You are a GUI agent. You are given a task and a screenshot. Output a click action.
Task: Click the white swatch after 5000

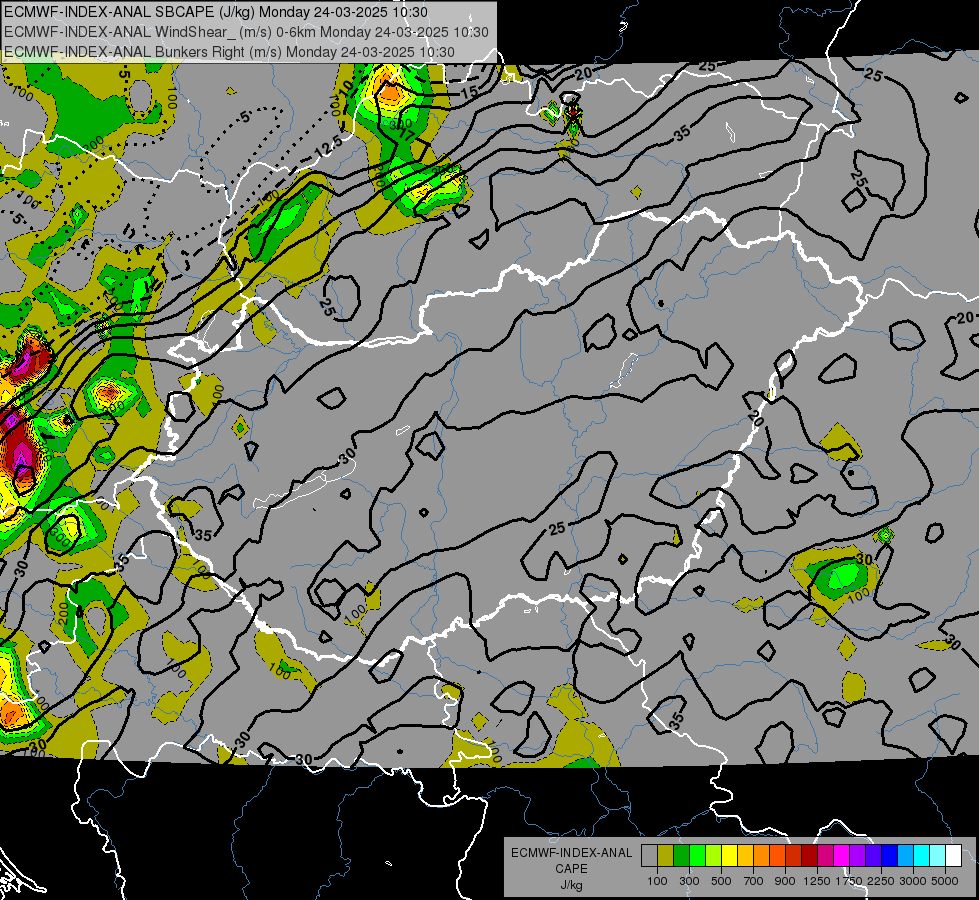(x=953, y=855)
